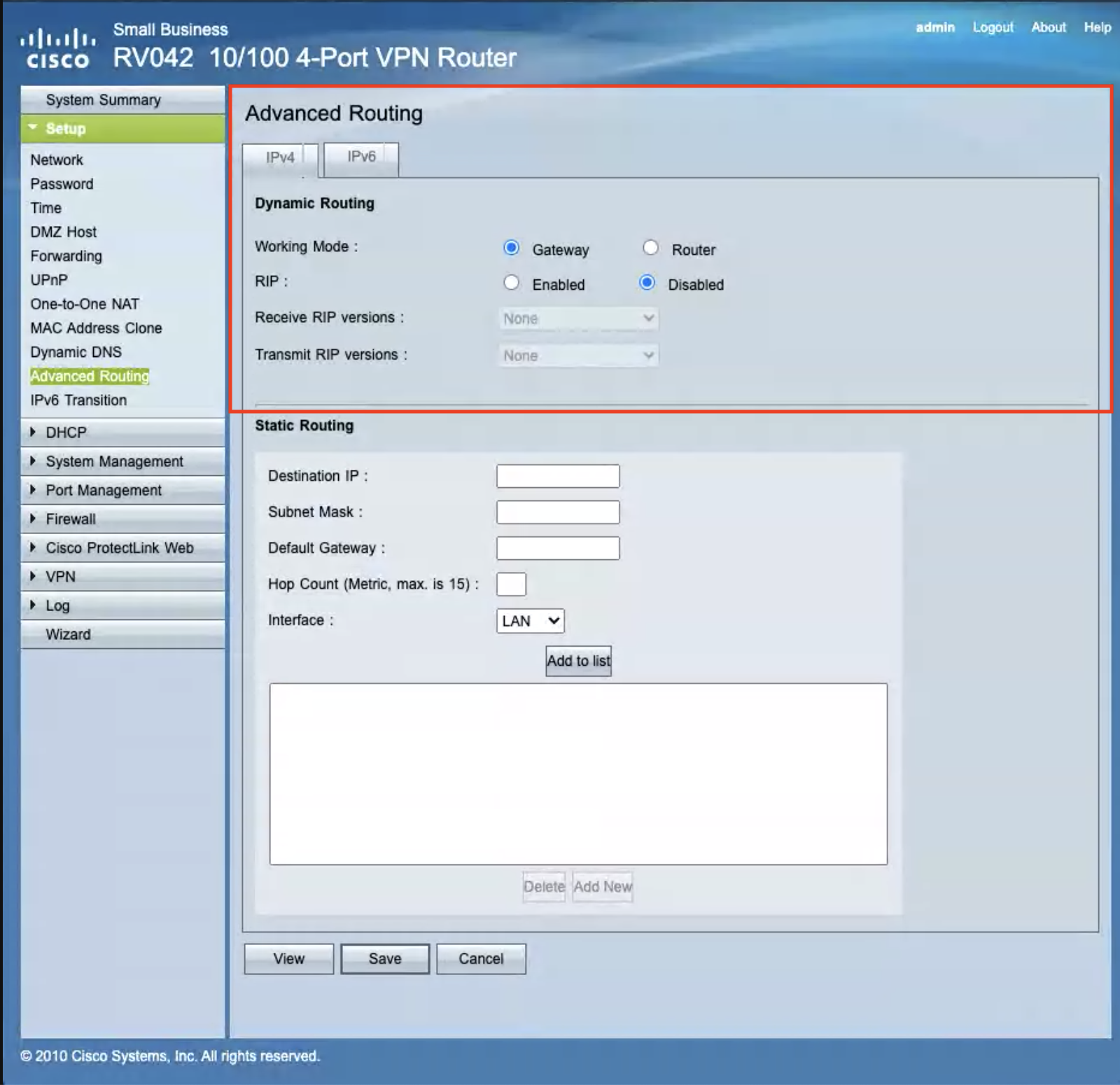
Task: Enable RIP radio button
Action: 512,283
